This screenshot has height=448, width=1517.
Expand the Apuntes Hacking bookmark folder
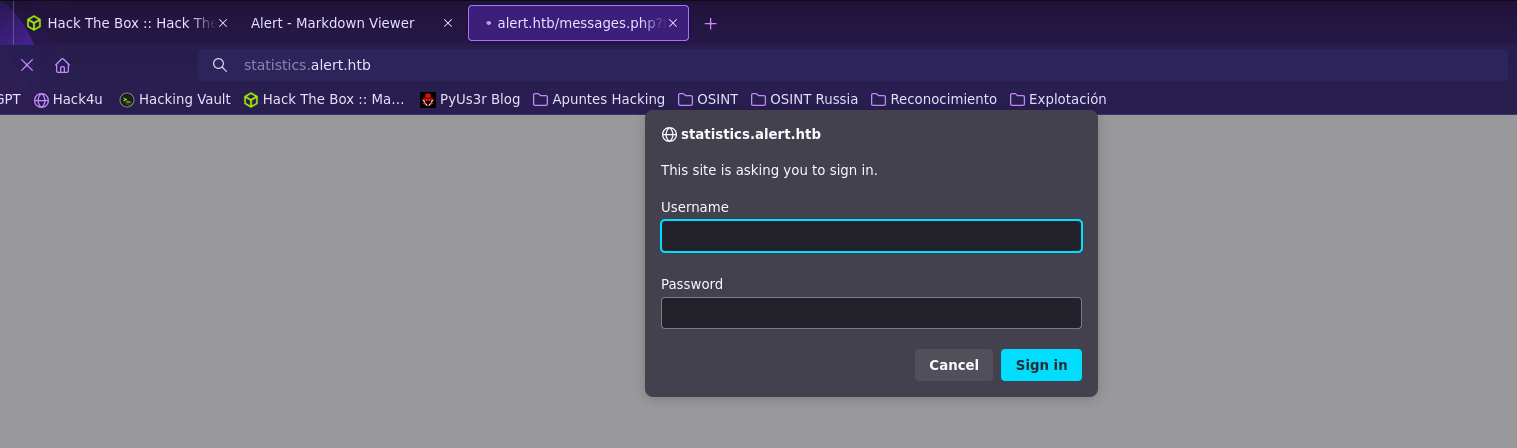click(x=599, y=99)
